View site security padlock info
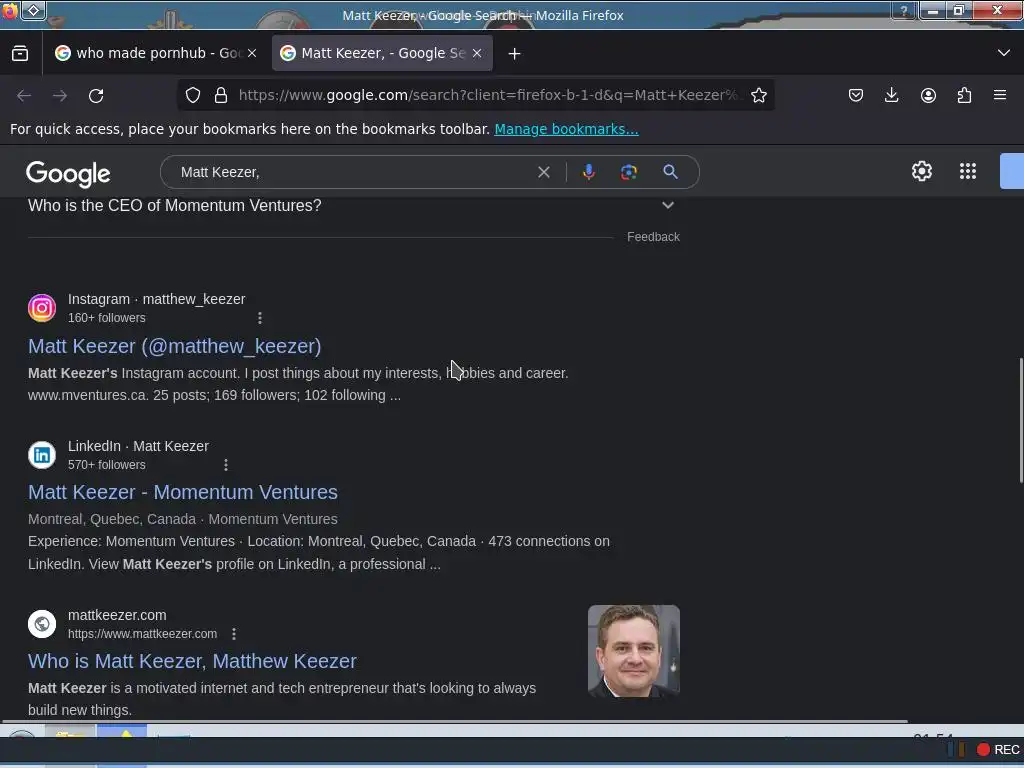The height and width of the screenshot is (768, 1024). (x=221, y=95)
